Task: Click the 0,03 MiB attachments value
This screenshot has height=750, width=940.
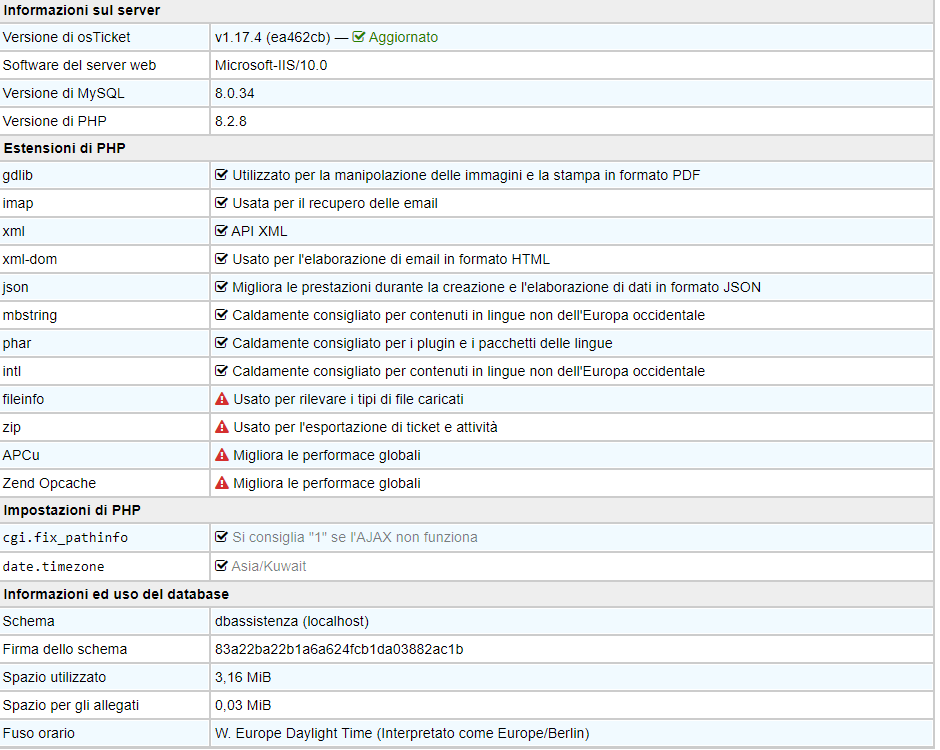Action: (243, 705)
